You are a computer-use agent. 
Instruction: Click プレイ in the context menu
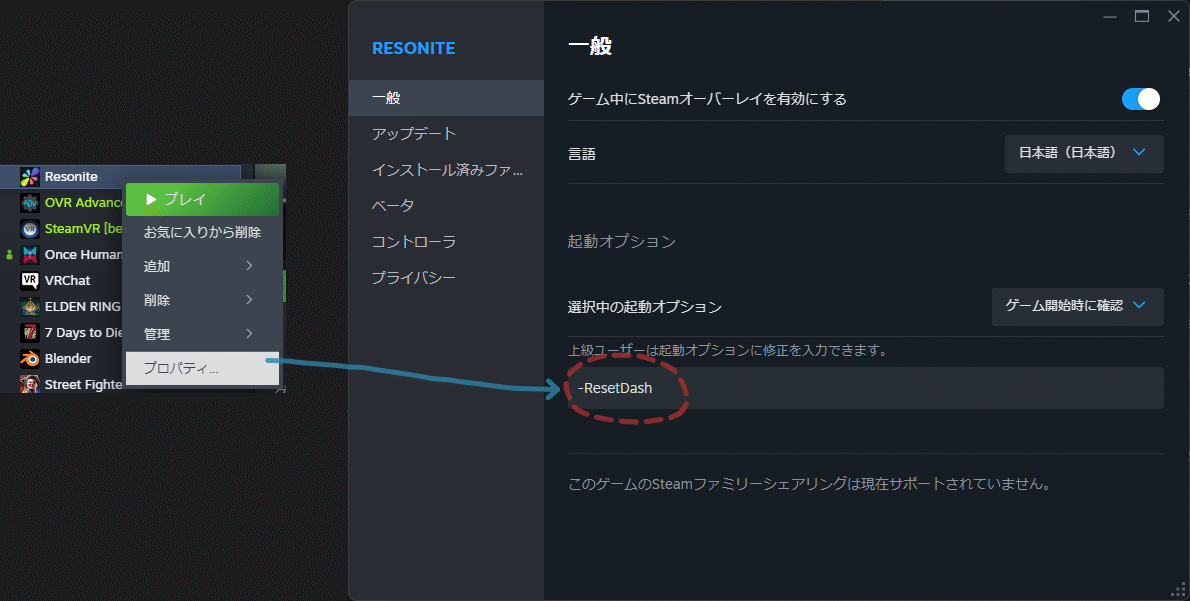click(203, 200)
